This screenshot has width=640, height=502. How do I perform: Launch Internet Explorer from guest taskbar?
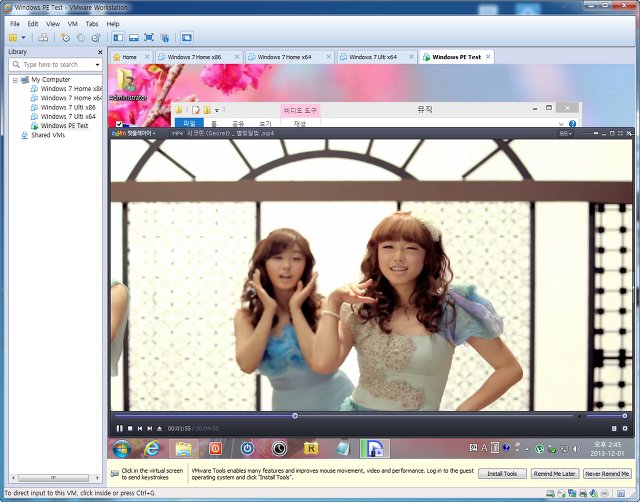(x=152, y=449)
